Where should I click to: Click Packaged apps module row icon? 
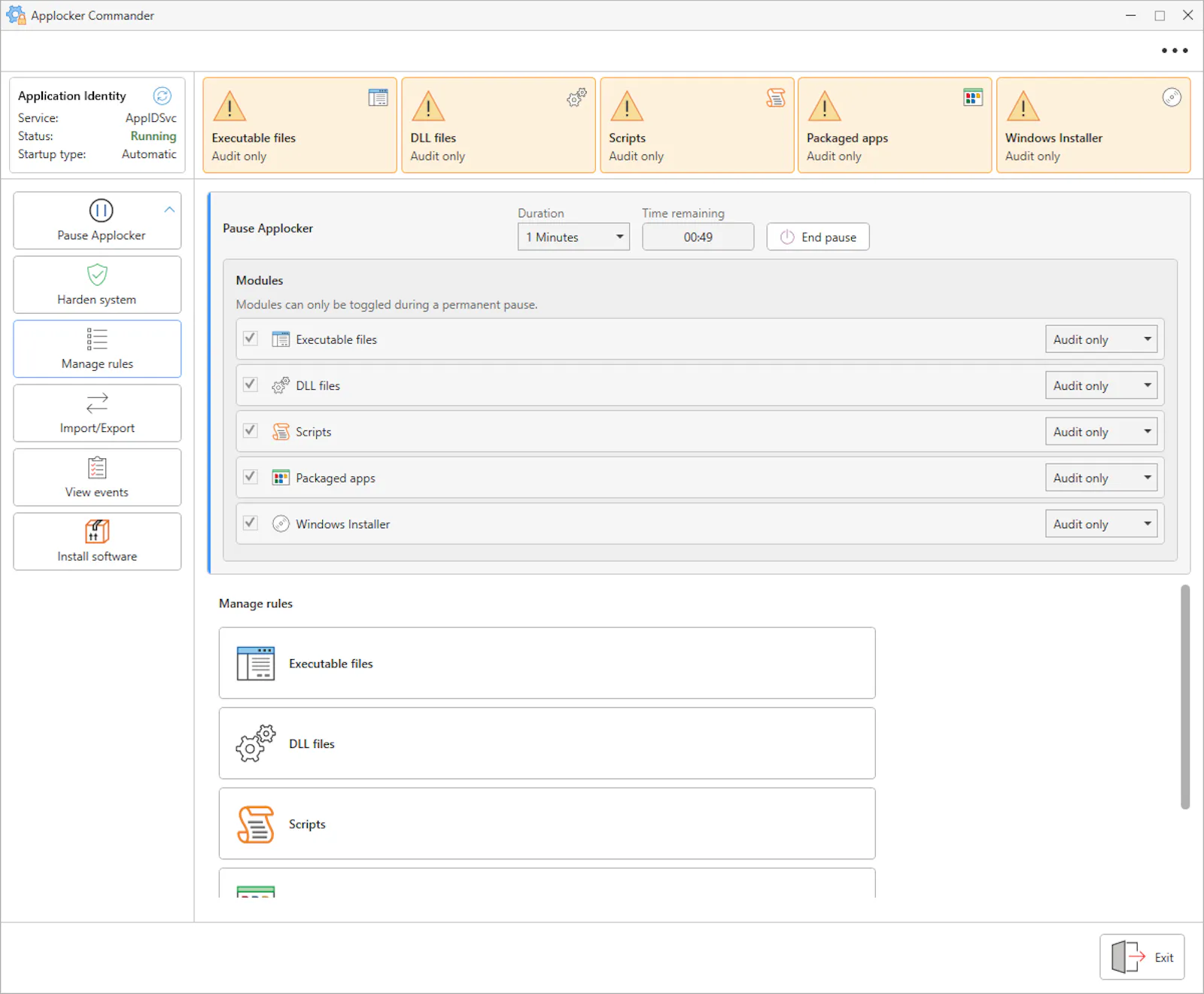point(281,478)
